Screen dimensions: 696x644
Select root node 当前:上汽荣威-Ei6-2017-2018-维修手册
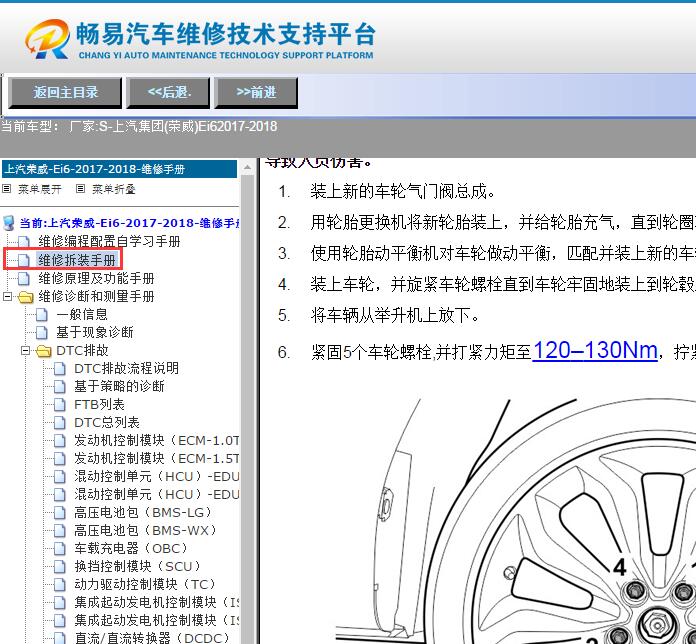129,223
